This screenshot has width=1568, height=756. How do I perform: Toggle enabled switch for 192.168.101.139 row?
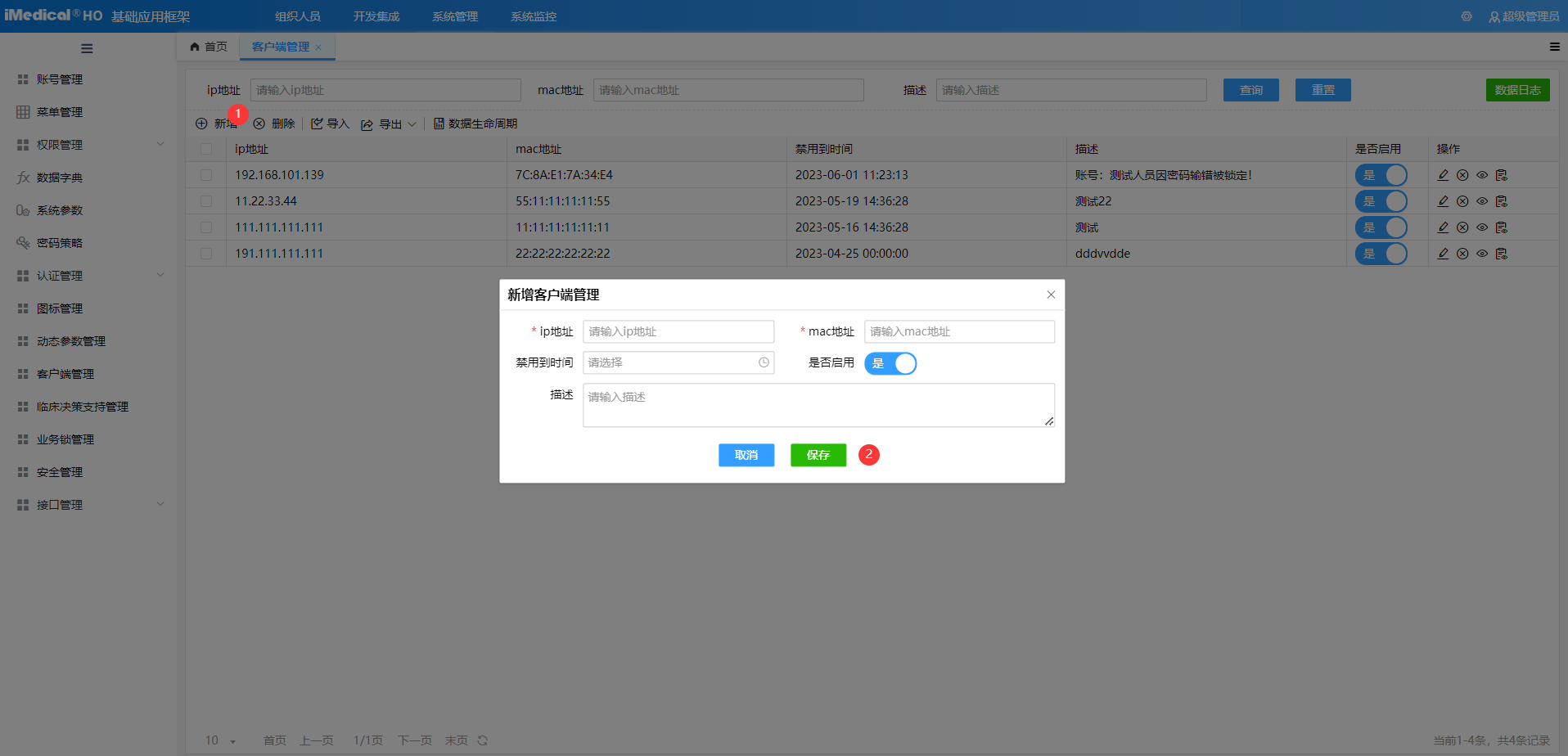pos(1381,175)
